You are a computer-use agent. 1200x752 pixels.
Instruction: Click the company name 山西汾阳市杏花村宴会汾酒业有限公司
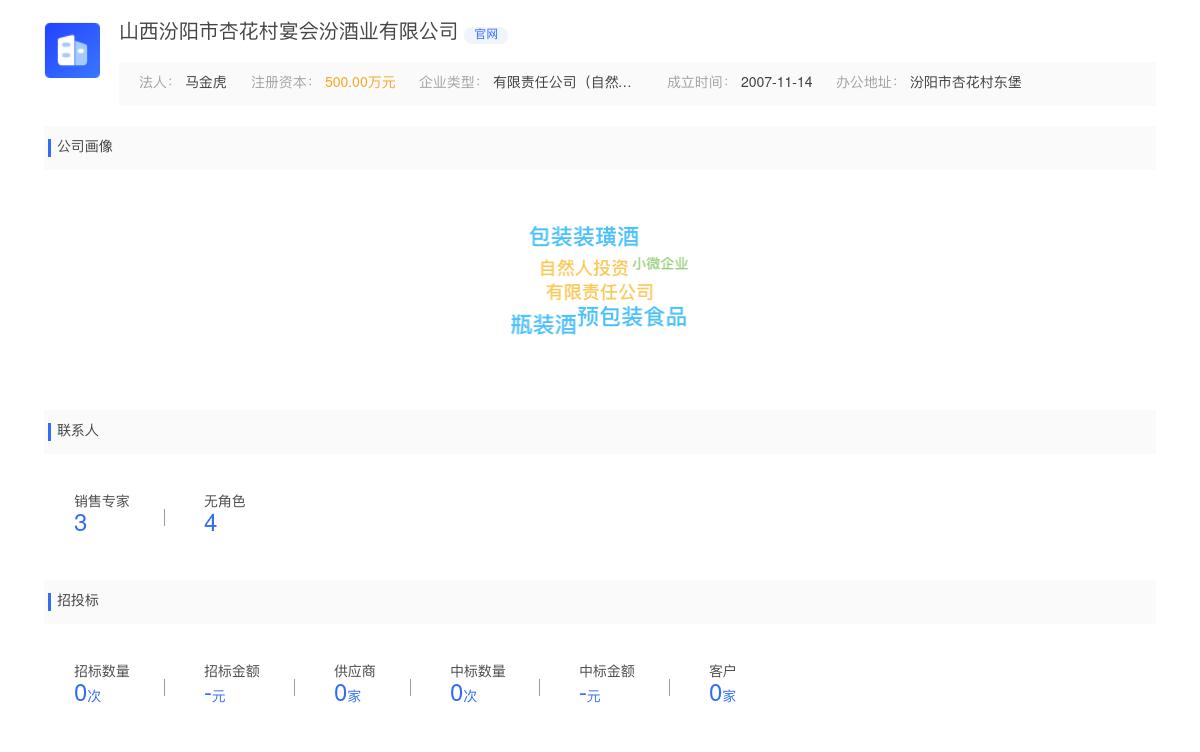288,32
